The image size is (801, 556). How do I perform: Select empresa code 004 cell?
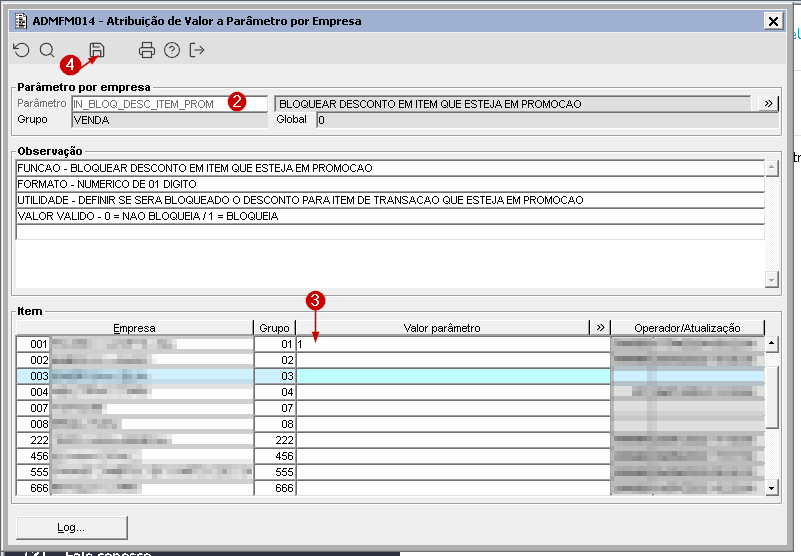click(x=34, y=392)
